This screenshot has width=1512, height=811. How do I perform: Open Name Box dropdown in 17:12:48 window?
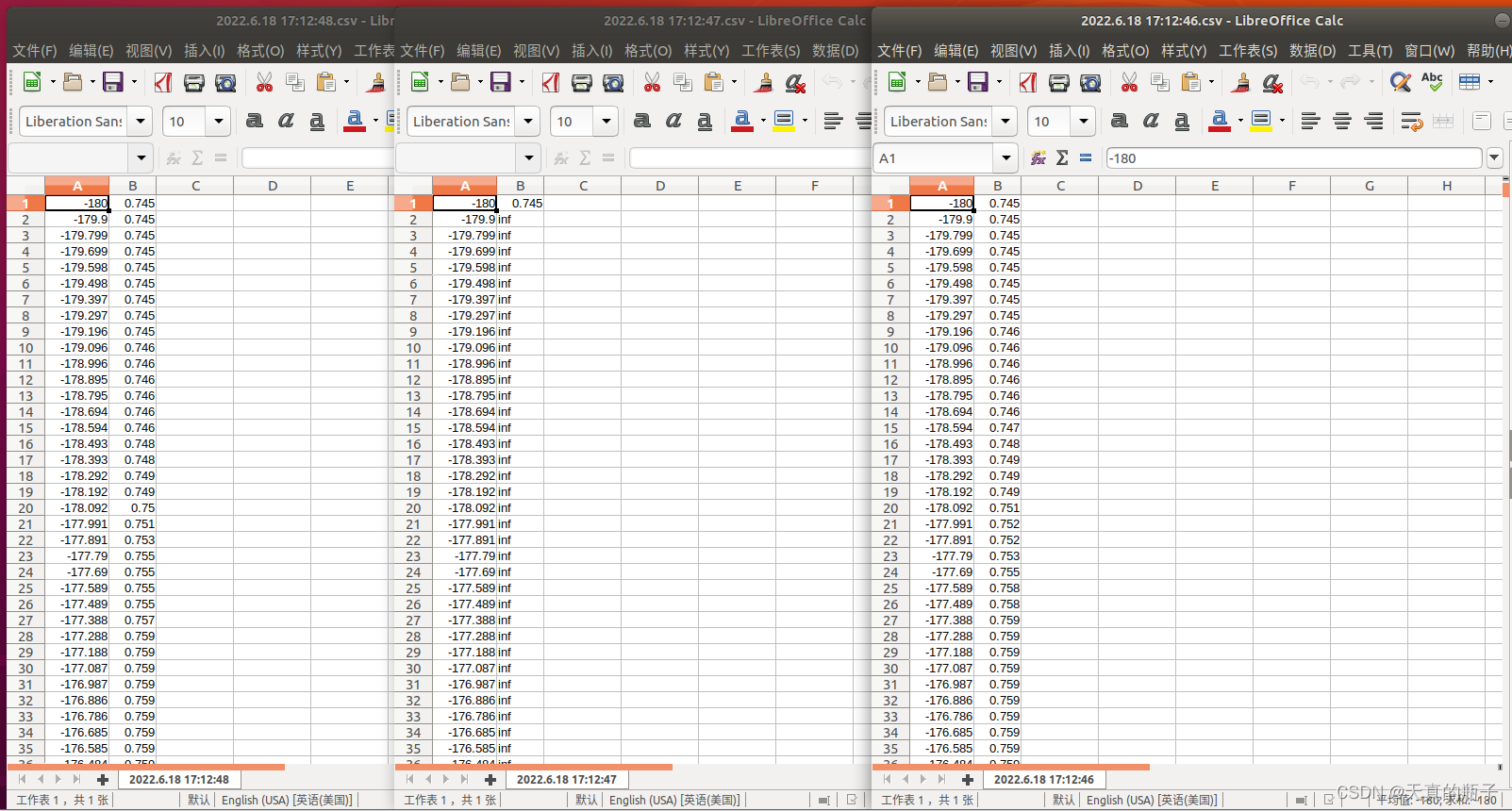(x=141, y=158)
